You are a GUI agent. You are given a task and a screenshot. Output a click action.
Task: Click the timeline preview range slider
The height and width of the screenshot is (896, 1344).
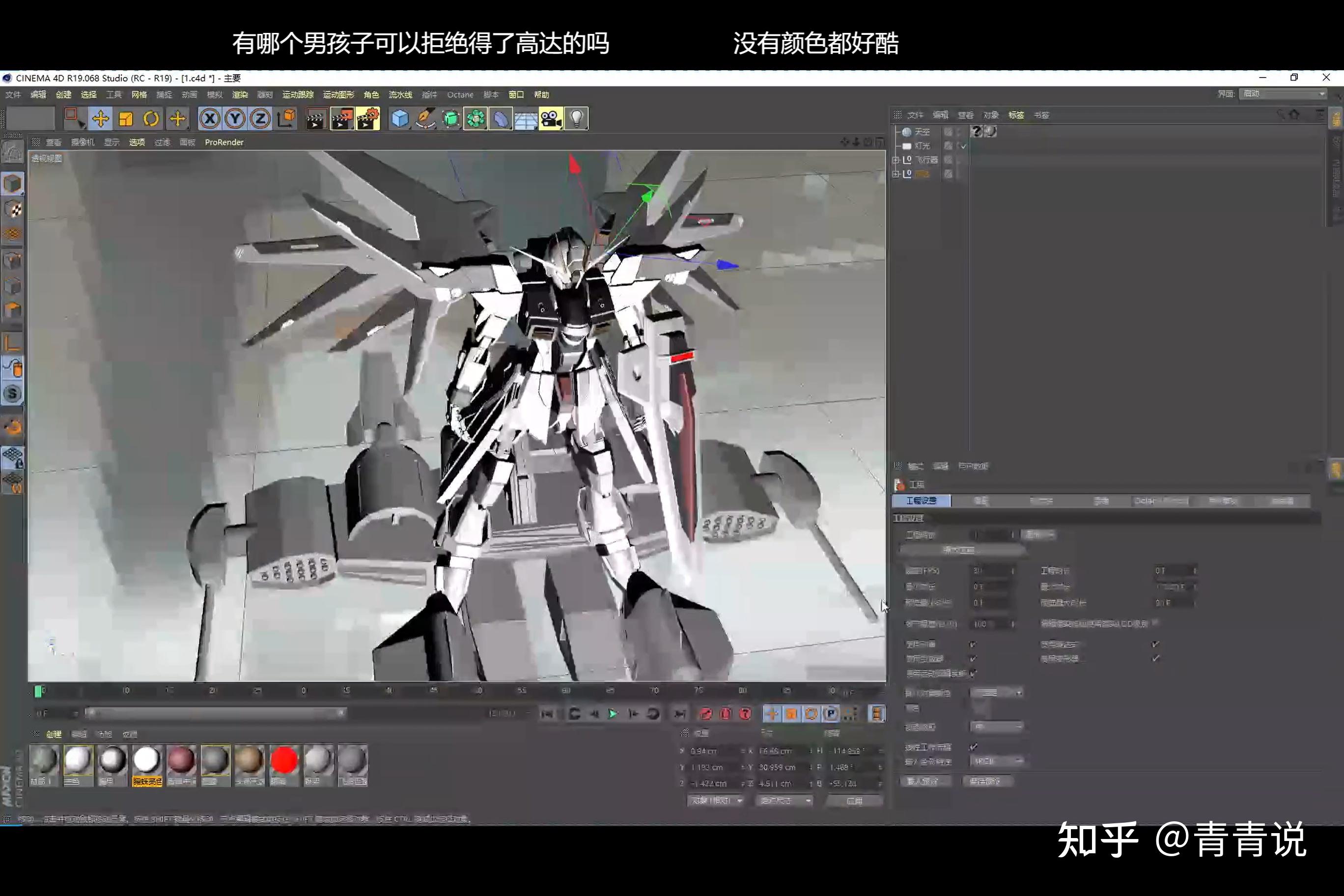pyautogui.click(x=216, y=713)
